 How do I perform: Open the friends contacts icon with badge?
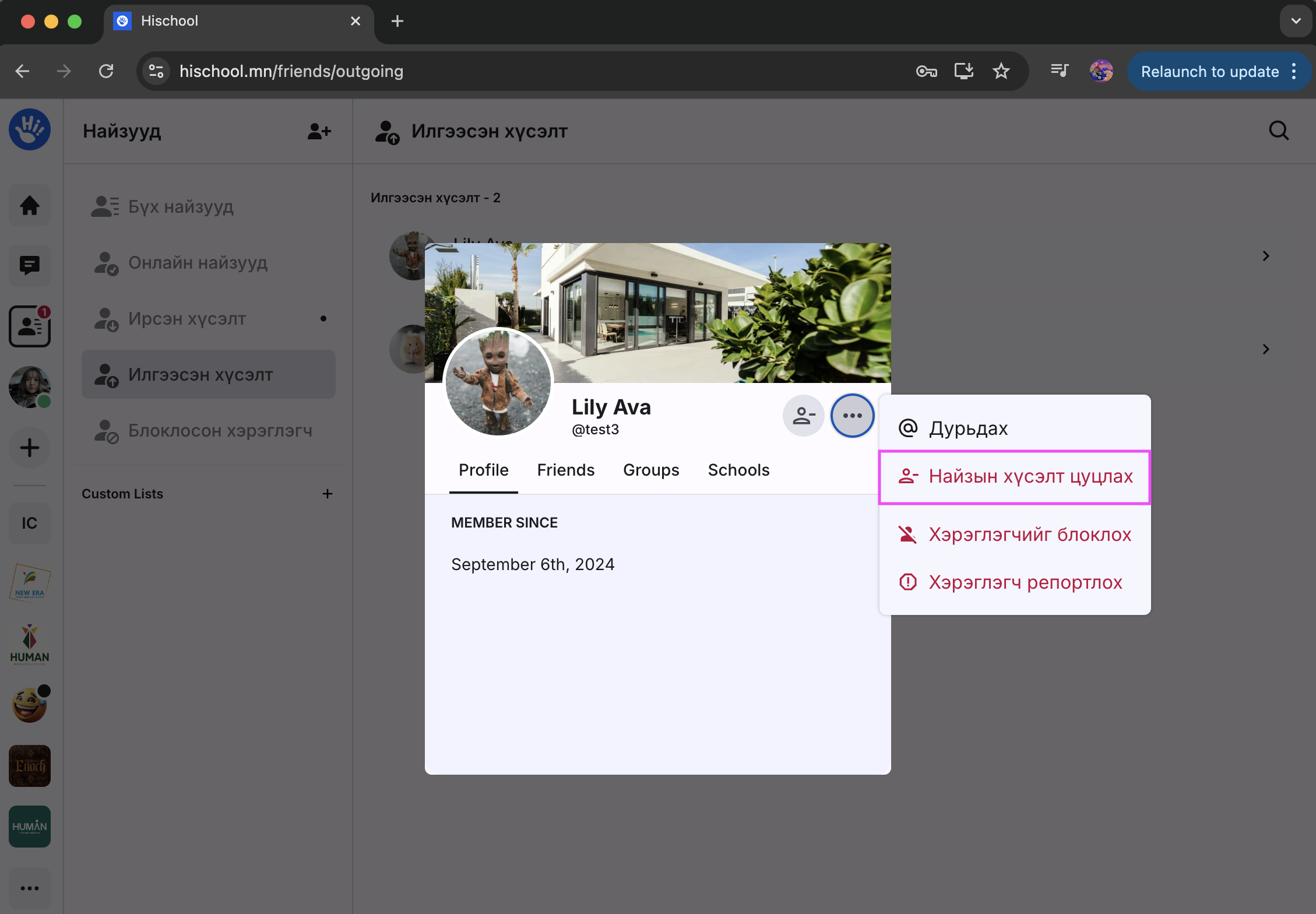(30, 326)
